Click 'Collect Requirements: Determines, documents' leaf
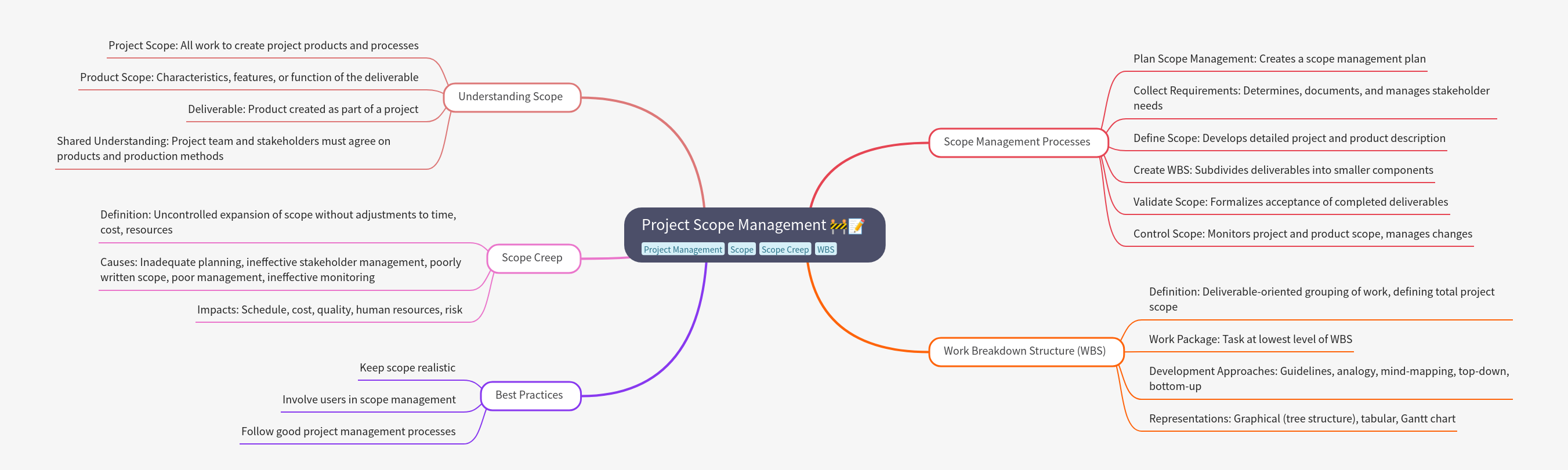The image size is (1568, 470). [x=1311, y=98]
